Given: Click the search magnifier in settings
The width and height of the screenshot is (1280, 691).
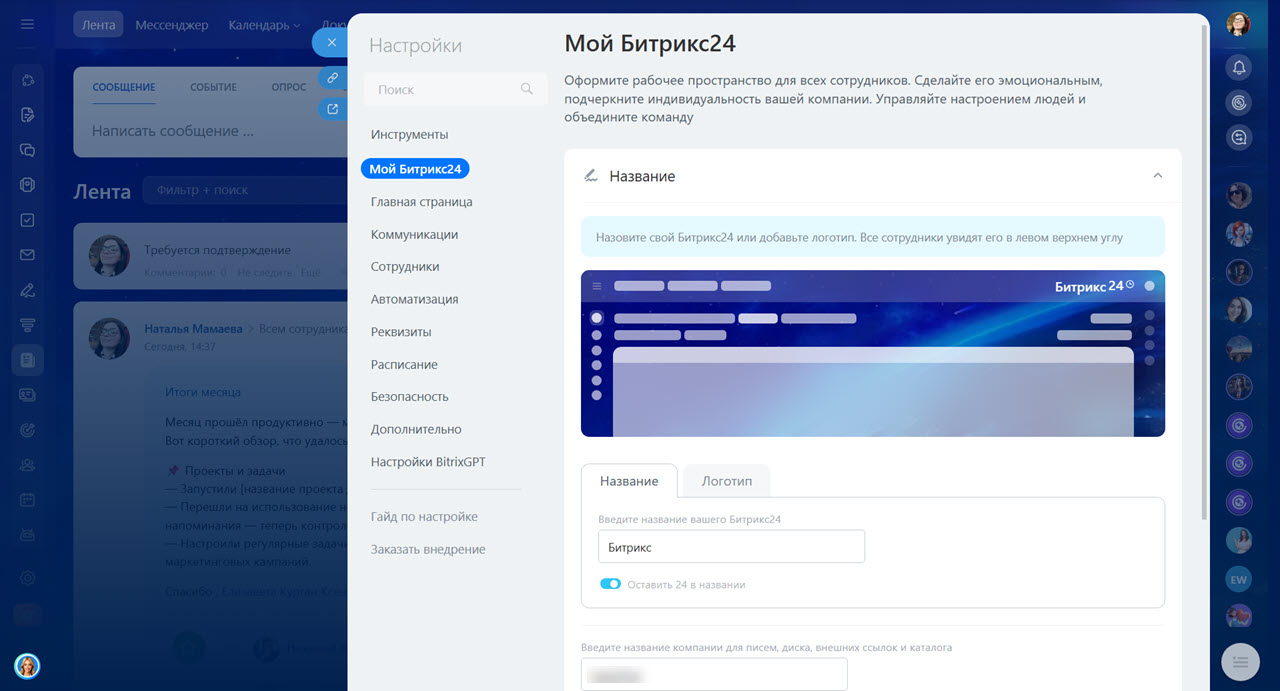Looking at the screenshot, I should pyautogui.click(x=527, y=89).
